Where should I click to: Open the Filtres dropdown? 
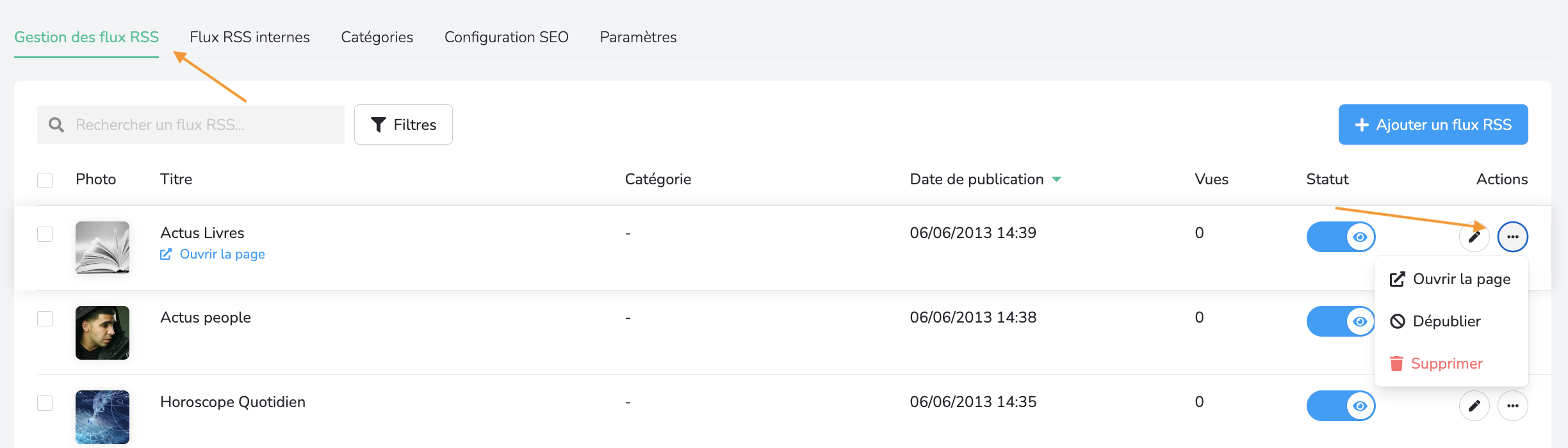coord(404,125)
